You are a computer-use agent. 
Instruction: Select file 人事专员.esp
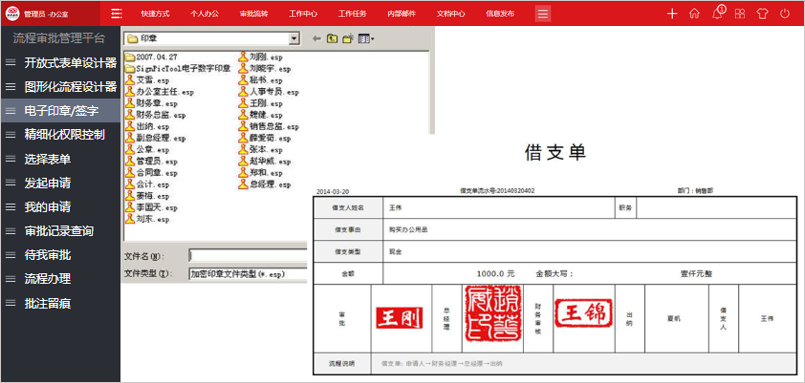point(269,92)
